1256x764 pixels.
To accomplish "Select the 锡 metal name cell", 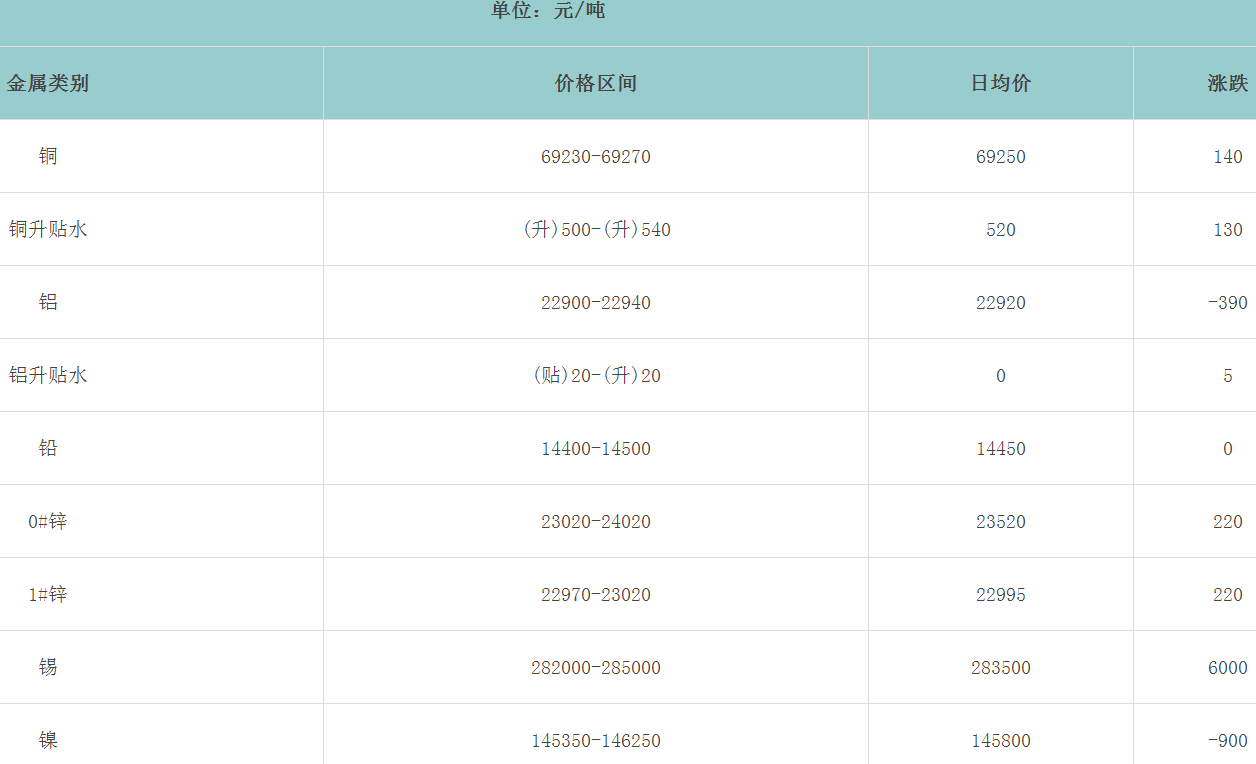I will tap(48, 667).
